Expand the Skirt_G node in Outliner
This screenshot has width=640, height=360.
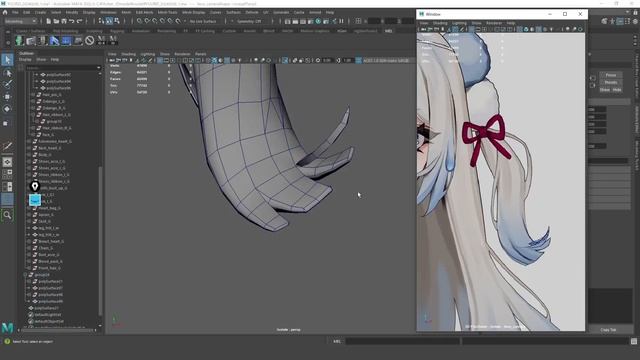(29, 222)
